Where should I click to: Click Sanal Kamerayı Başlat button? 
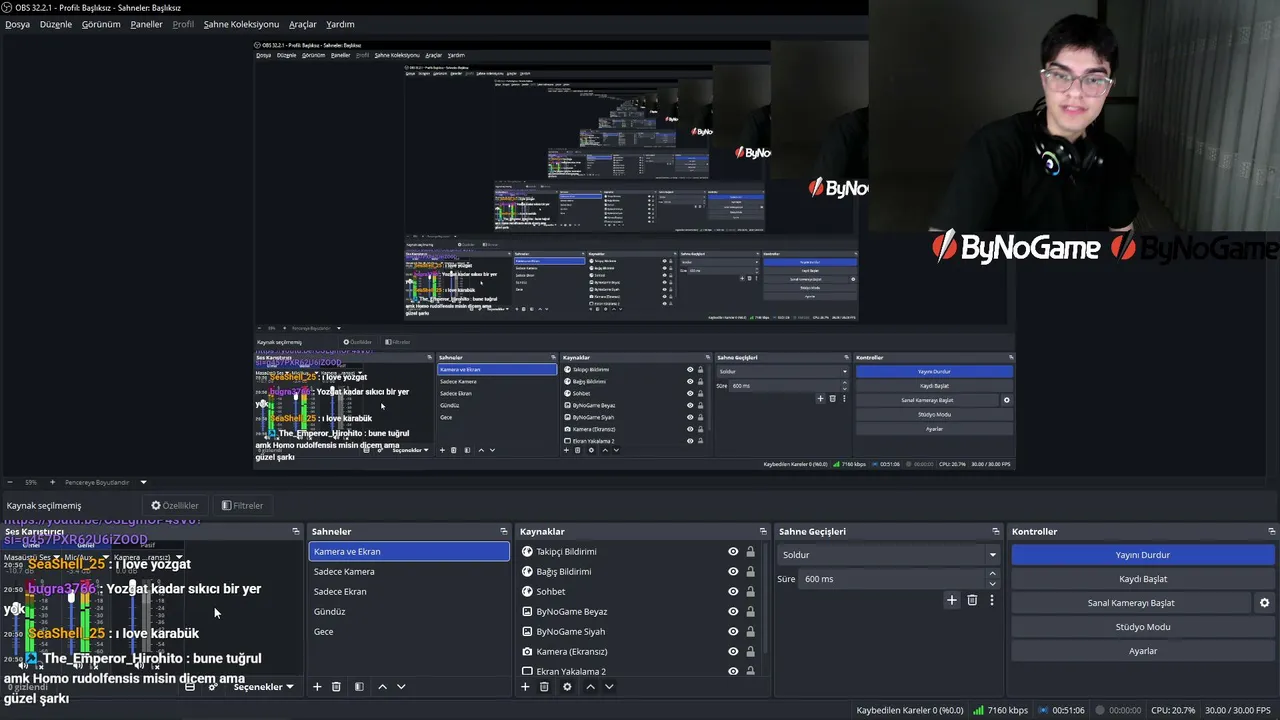tap(1130, 603)
